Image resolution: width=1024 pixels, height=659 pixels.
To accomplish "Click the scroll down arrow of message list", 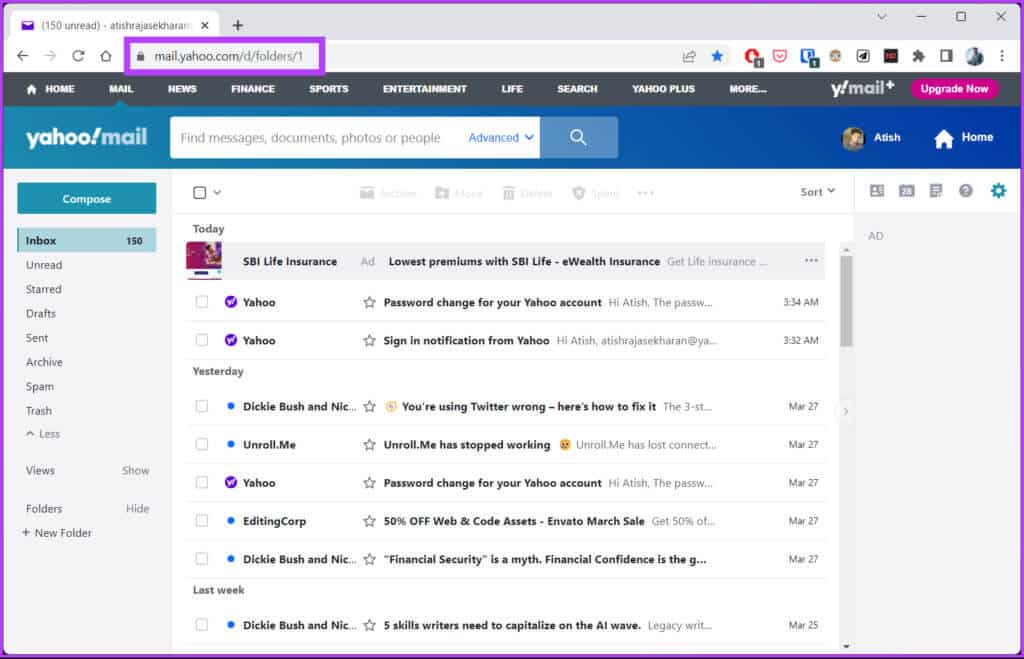I will (x=846, y=646).
